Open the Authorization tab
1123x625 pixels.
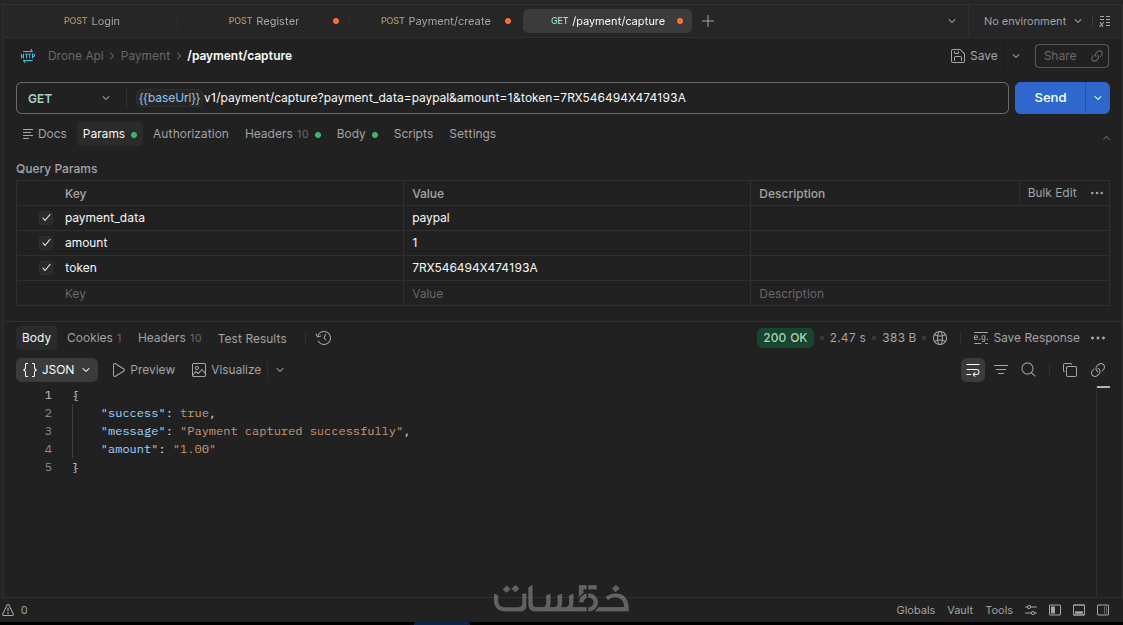point(191,134)
